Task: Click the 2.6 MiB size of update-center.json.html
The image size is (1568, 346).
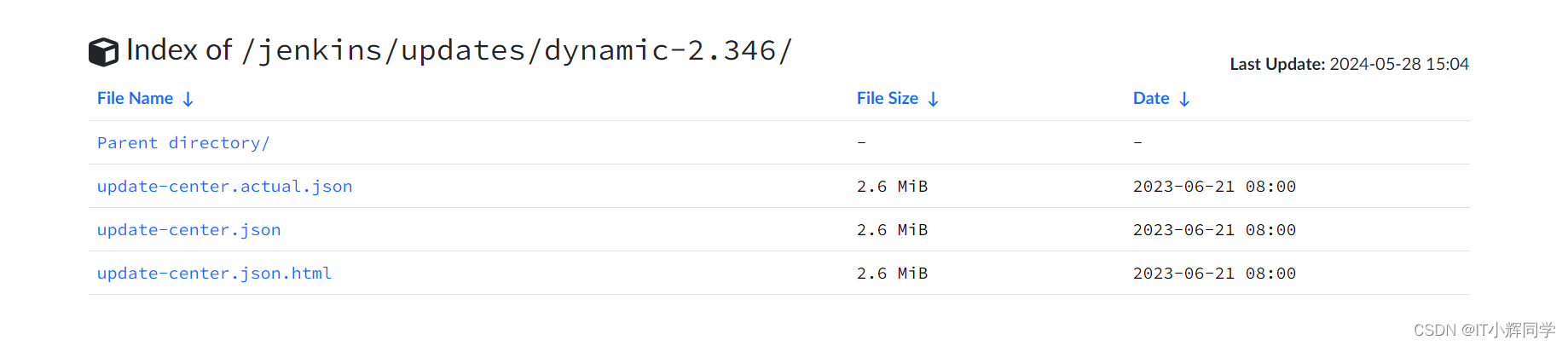Action: pyautogui.click(x=892, y=273)
